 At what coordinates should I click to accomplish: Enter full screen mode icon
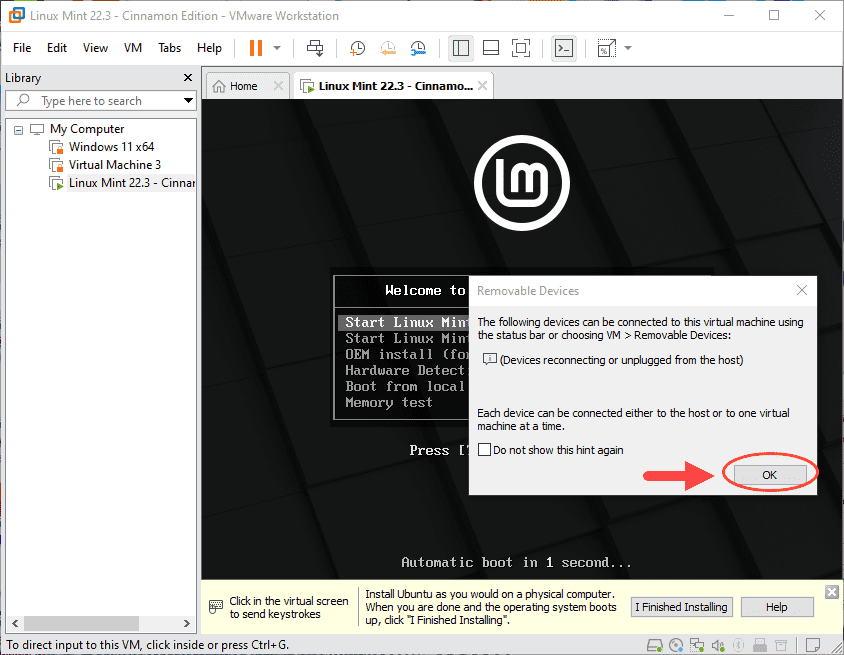521,48
